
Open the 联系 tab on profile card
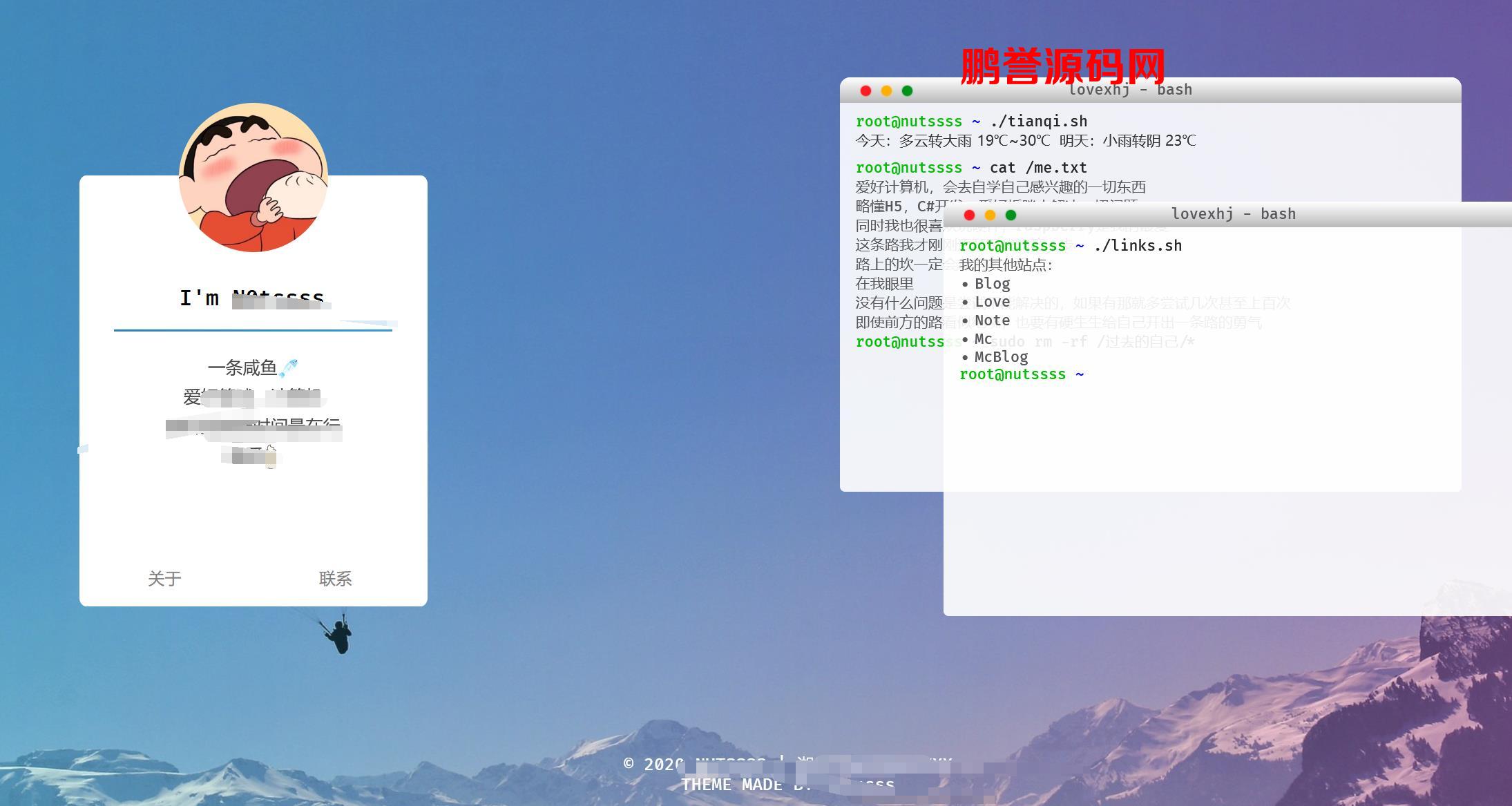pos(336,579)
